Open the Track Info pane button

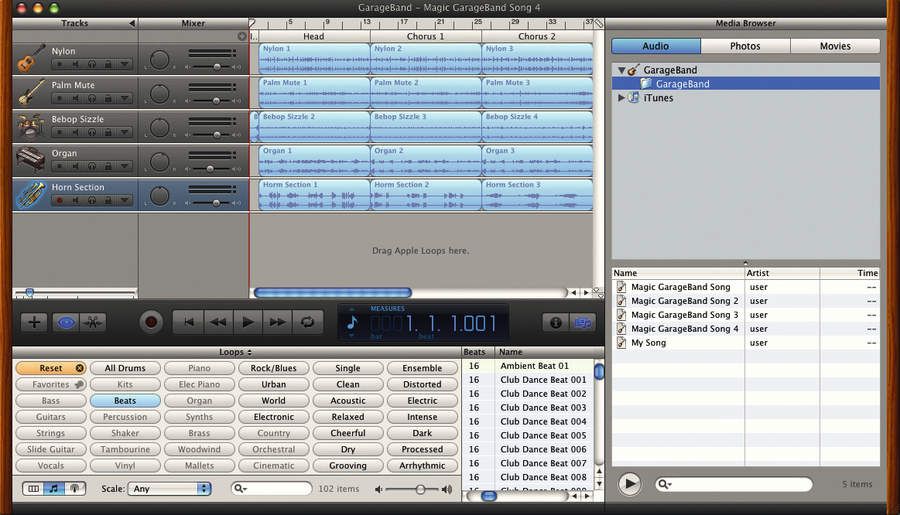556,323
